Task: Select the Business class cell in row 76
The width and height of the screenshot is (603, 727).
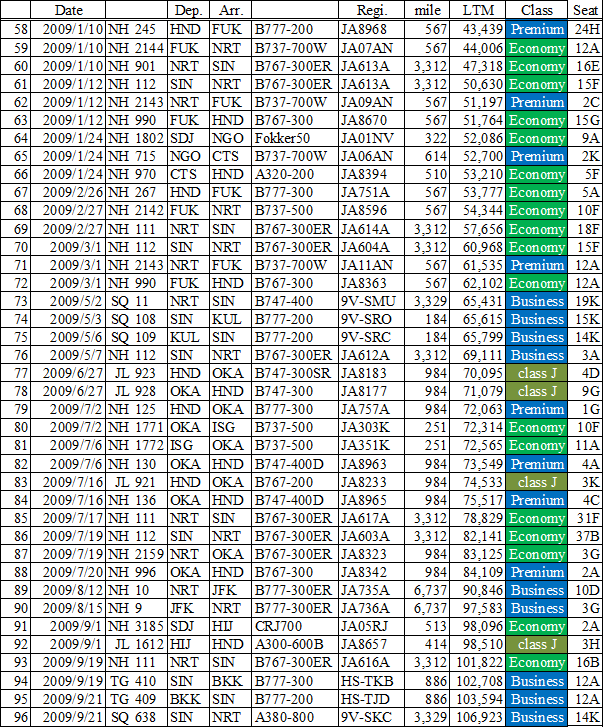Action: tap(536, 355)
